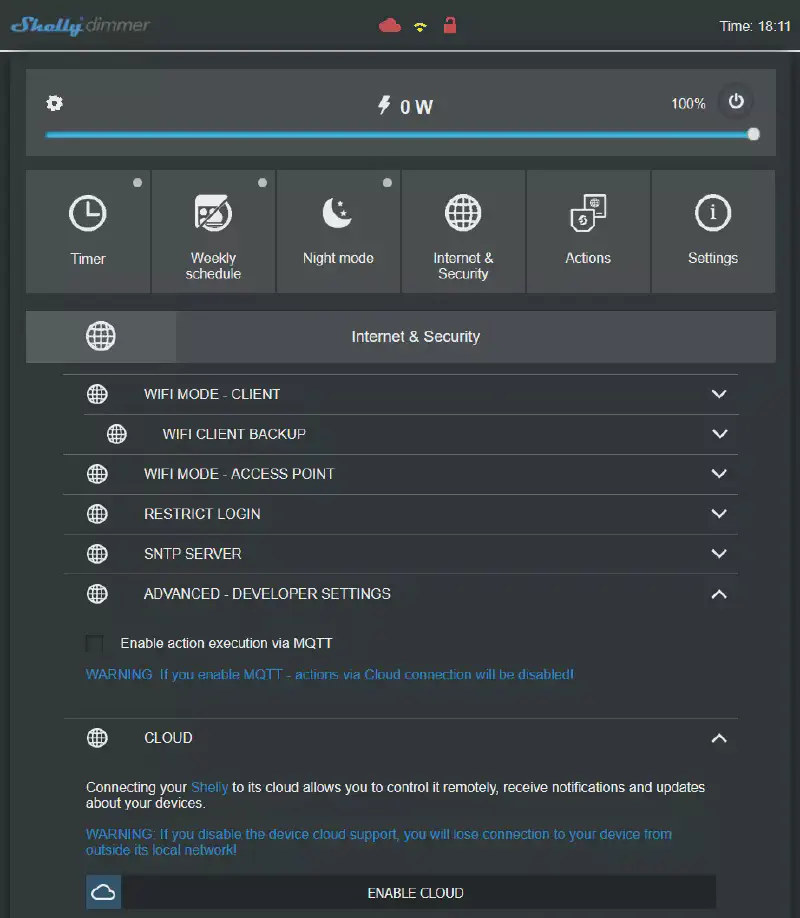
Task: Enable action execution via MQTT
Action: [x=95, y=644]
